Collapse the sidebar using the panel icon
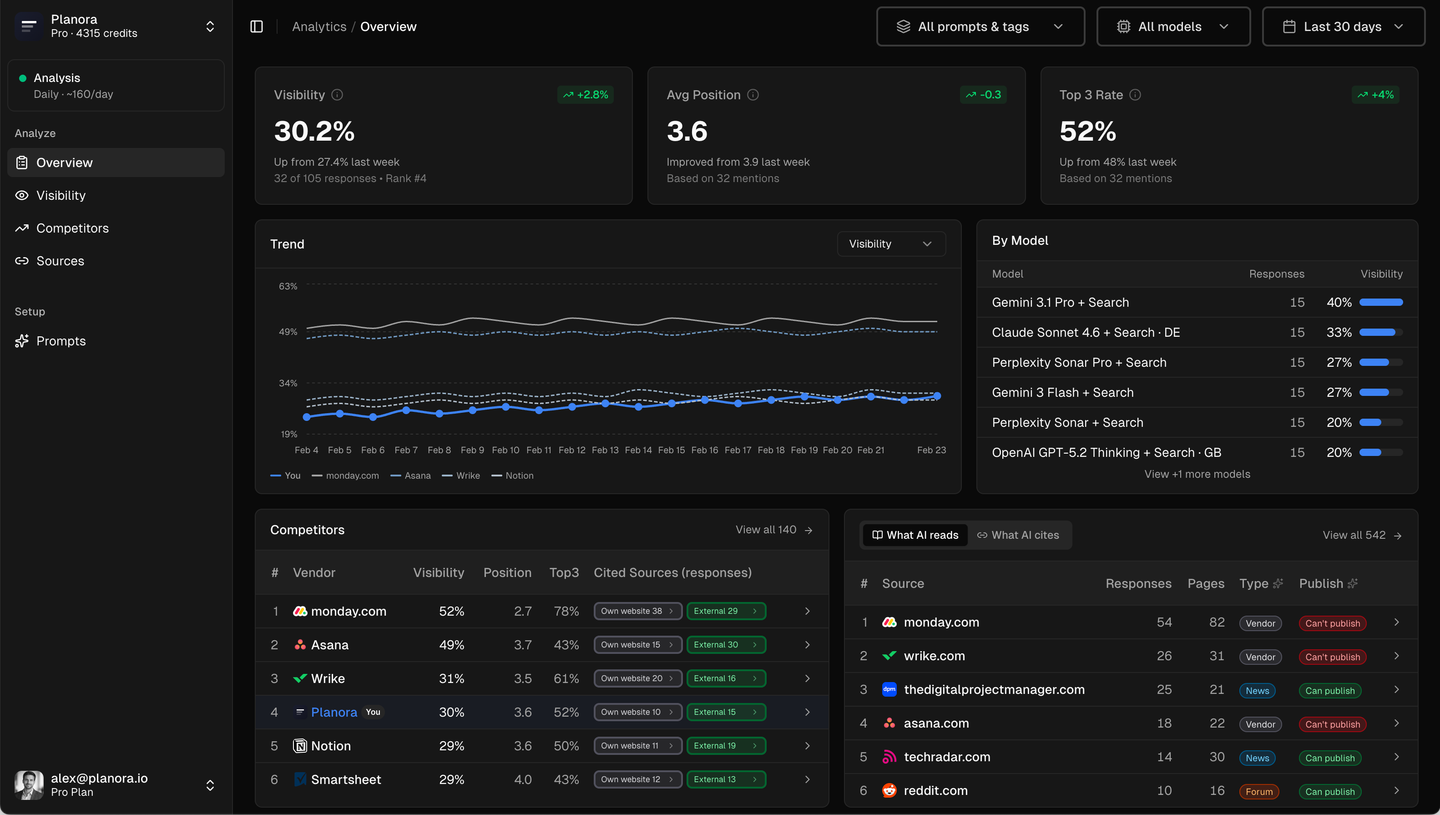1440x815 pixels. (256, 26)
